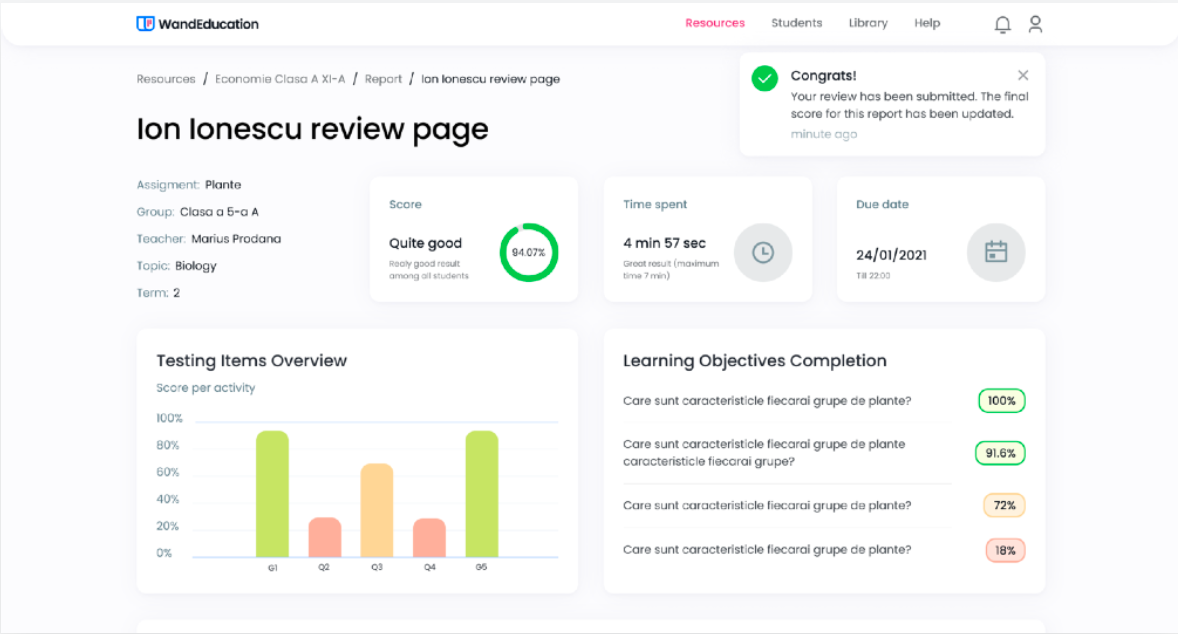Go to the Students menu
Image resolution: width=1178 pixels, height=634 pixels.
796,23
